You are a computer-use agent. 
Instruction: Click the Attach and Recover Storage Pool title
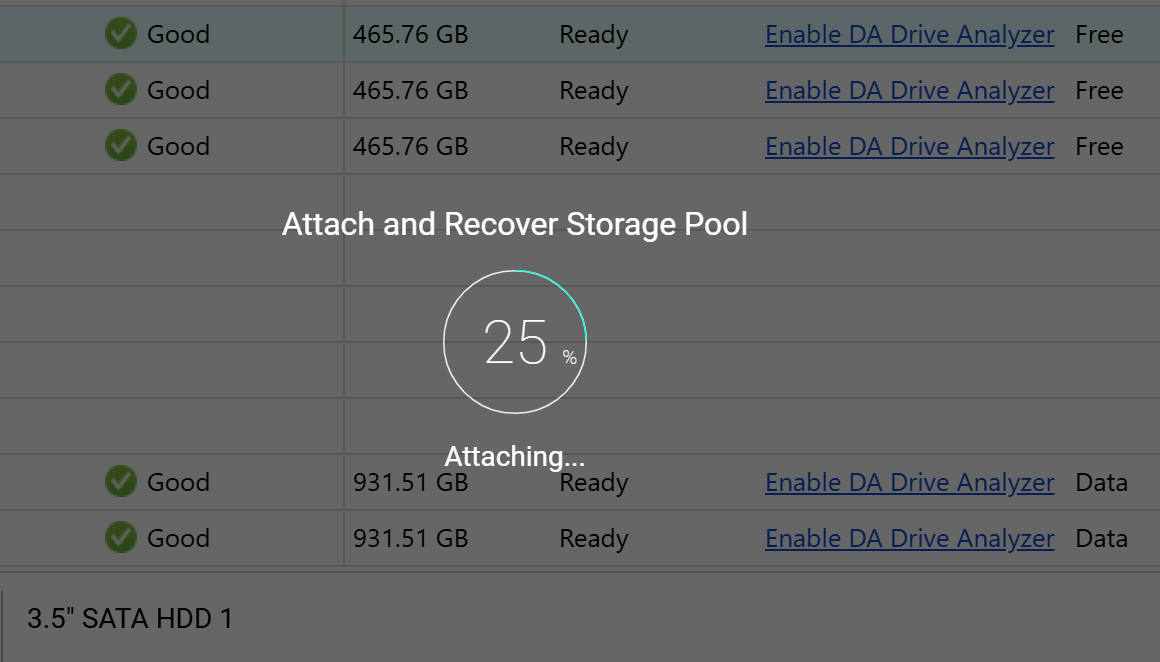pos(515,224)
